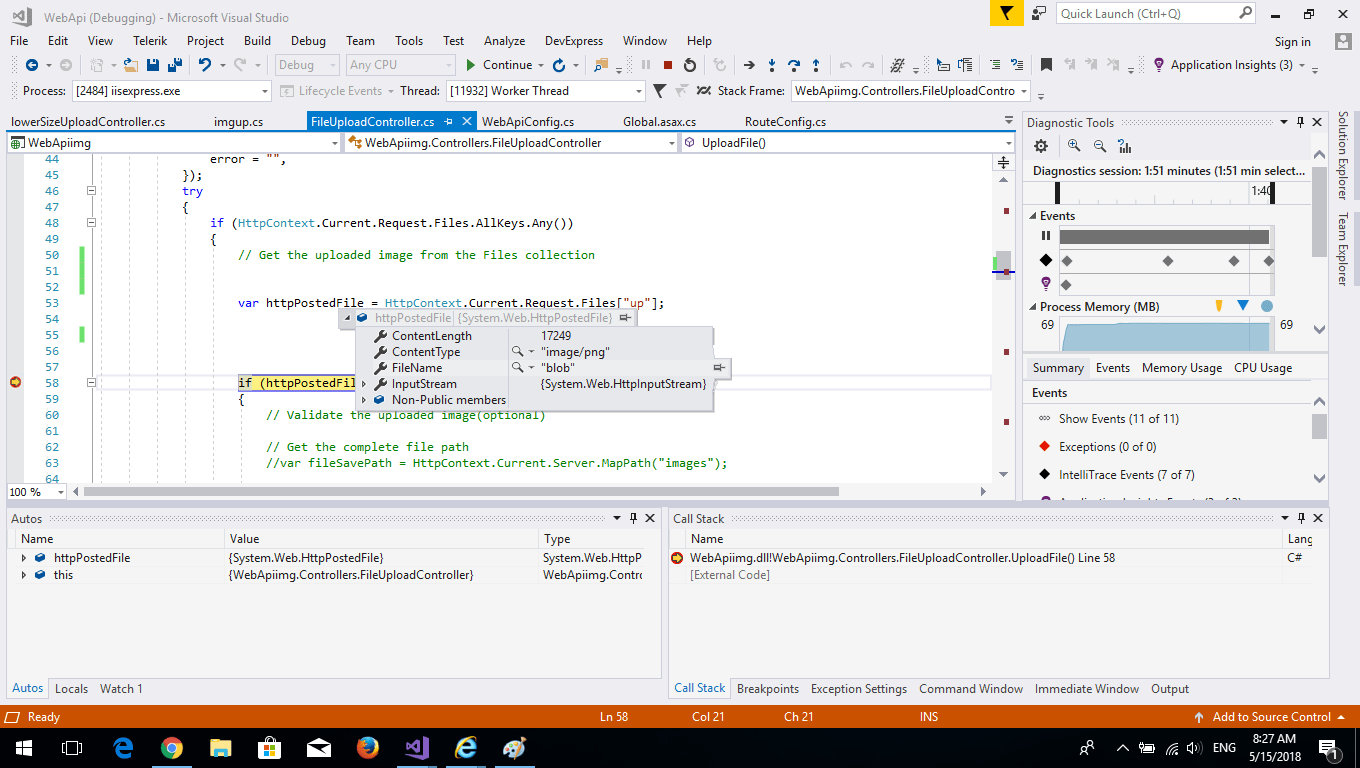Toggle the breakpoint on line 58
The width and height of the screenshot is (1360, 768).
[15, 383]
